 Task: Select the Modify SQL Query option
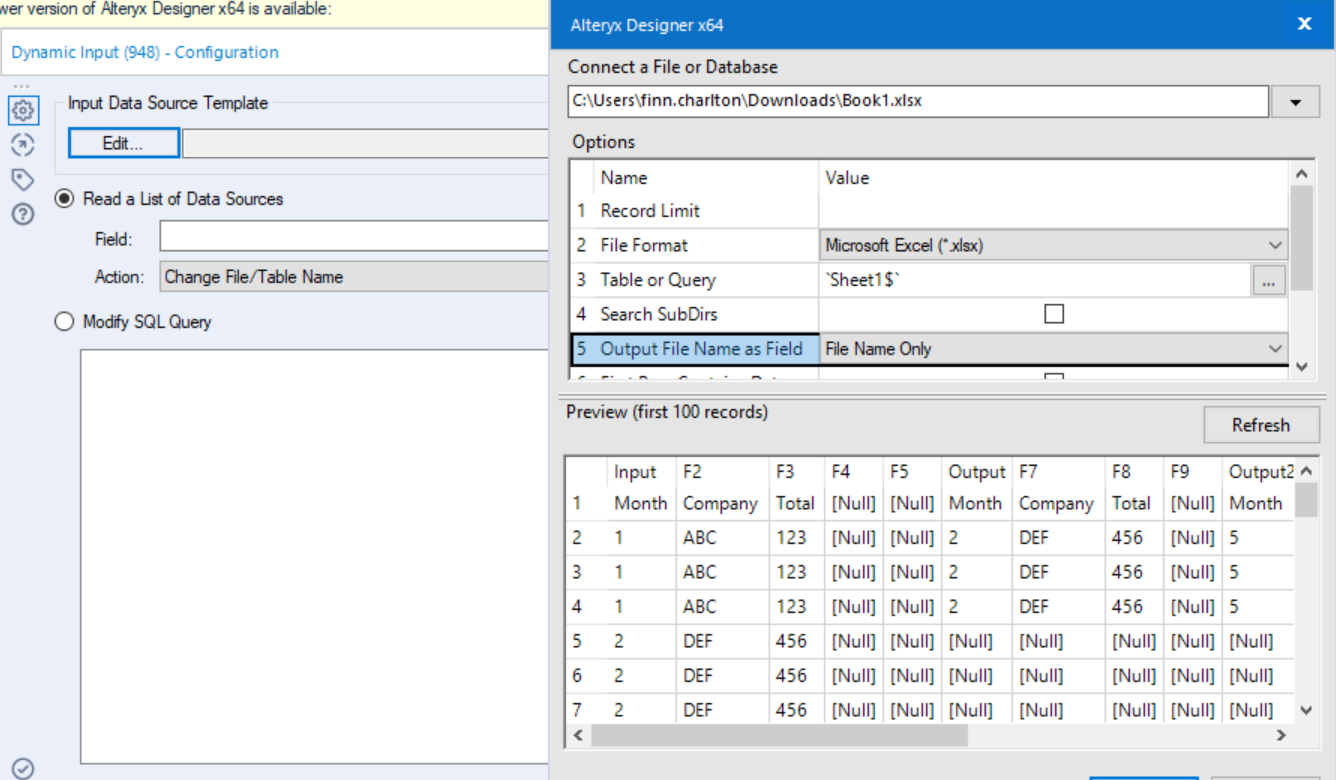point(65,322)
